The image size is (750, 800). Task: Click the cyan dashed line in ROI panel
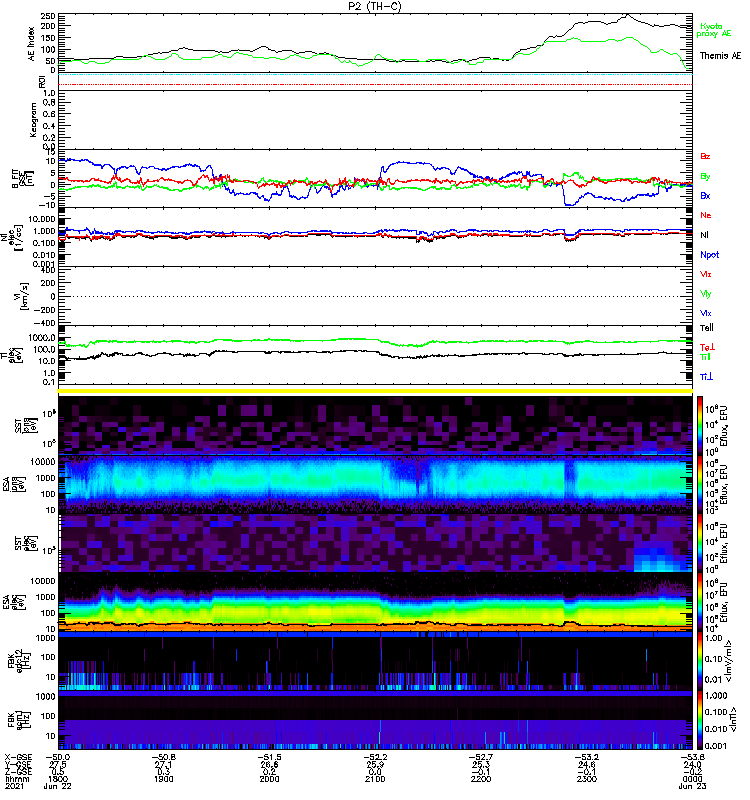click(x=375, y=74)
